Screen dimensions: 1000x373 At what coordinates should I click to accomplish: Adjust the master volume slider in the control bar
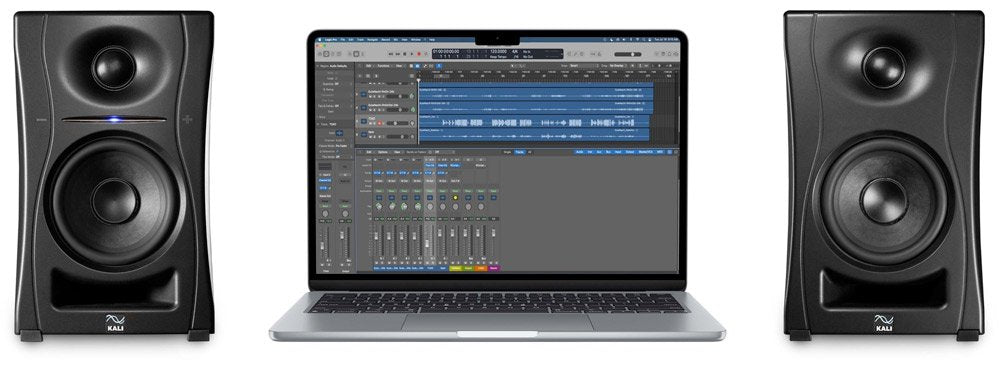(x=628, y=54)
